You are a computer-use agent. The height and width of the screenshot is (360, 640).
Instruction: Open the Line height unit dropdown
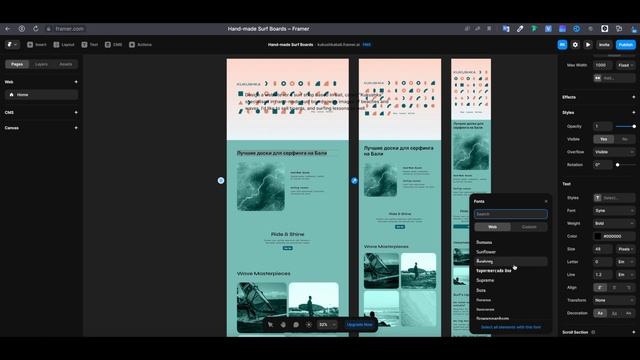625,275
